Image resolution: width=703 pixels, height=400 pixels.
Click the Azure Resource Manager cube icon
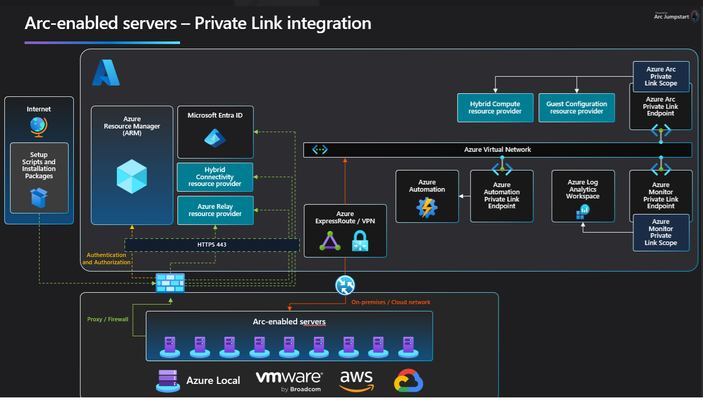click(x=132, y=177)
